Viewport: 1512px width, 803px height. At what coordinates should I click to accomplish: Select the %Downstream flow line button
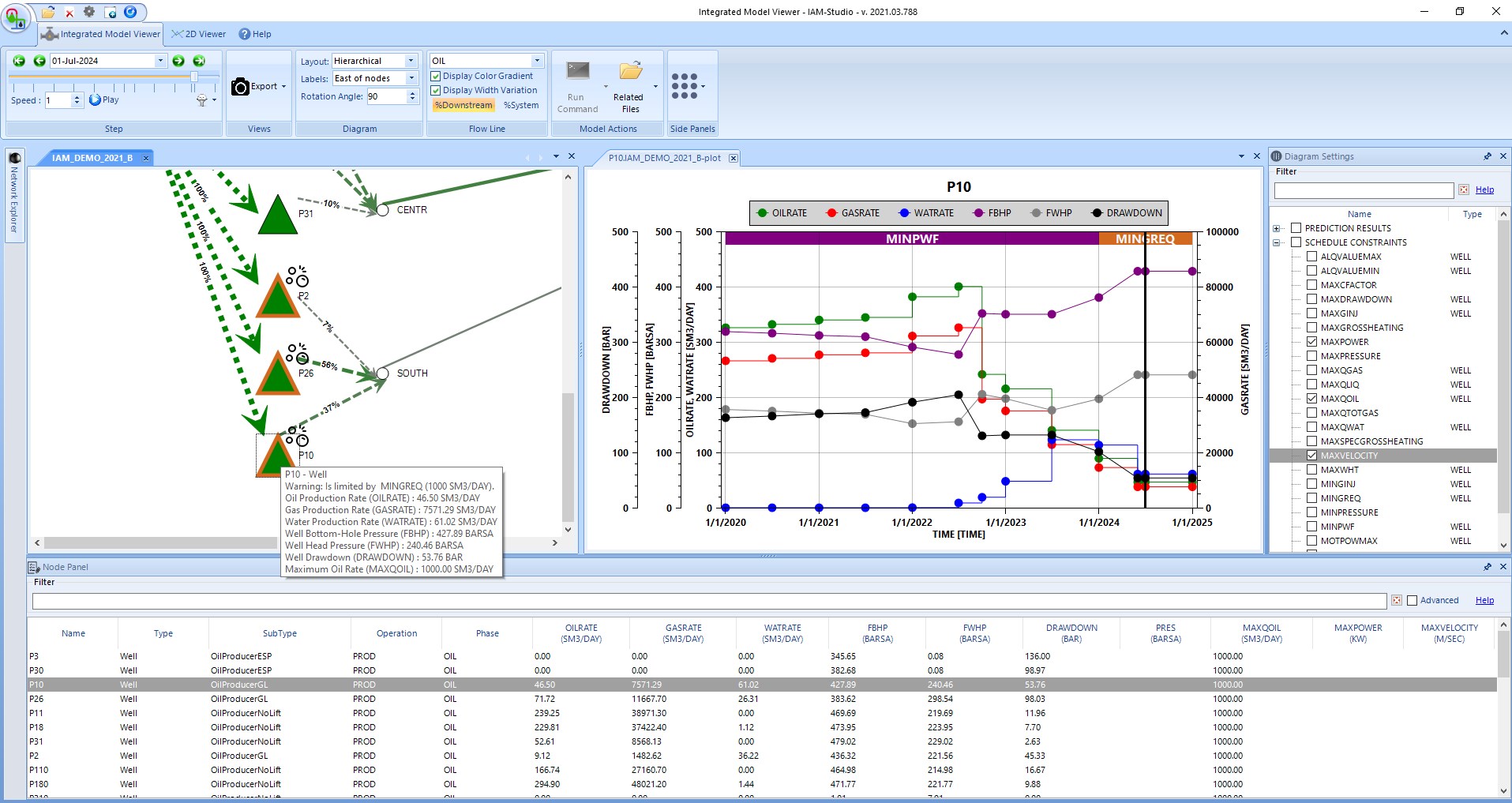463,105
